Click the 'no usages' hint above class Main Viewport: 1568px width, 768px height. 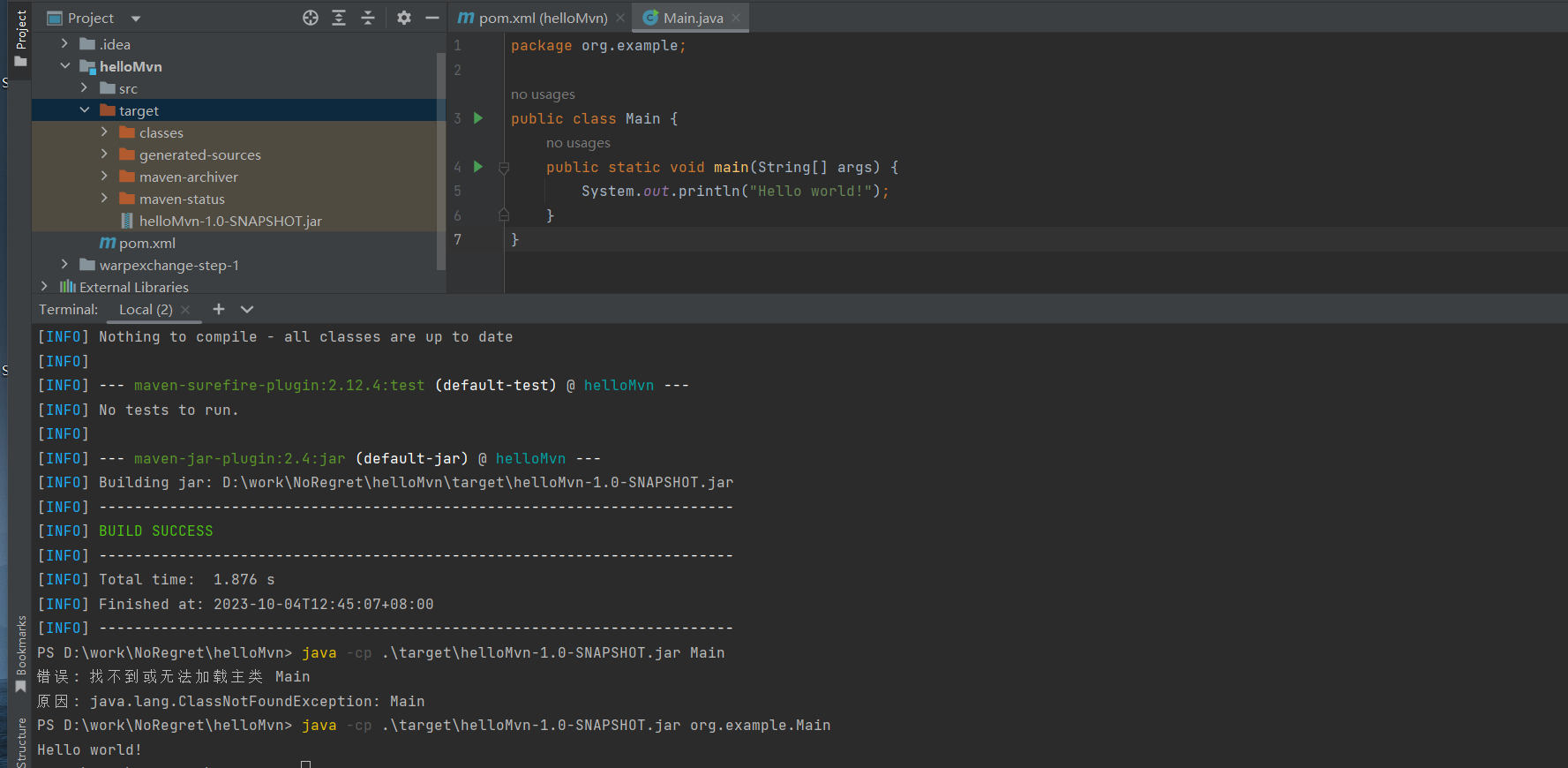point(543,94)
